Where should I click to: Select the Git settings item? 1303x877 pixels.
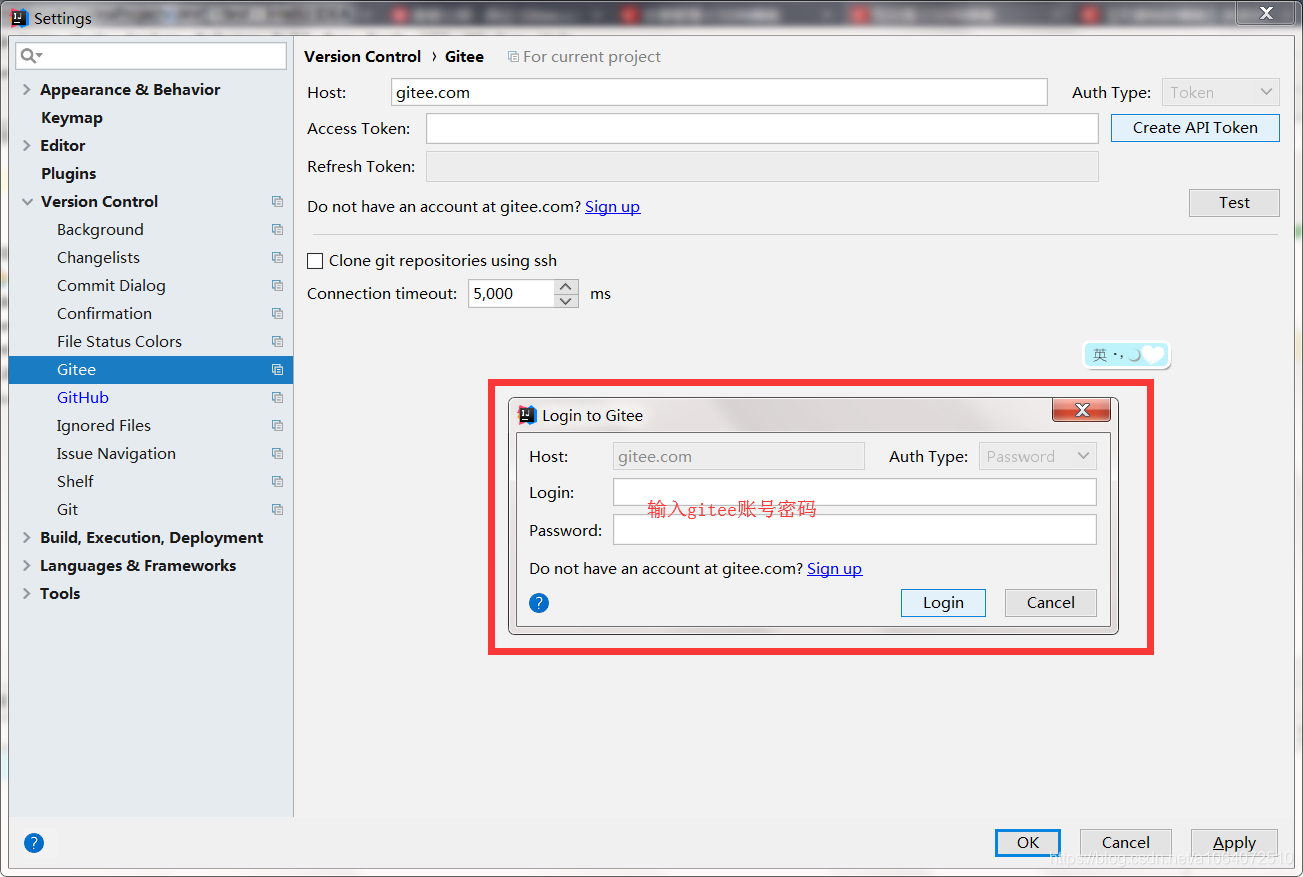coord(67,509)
